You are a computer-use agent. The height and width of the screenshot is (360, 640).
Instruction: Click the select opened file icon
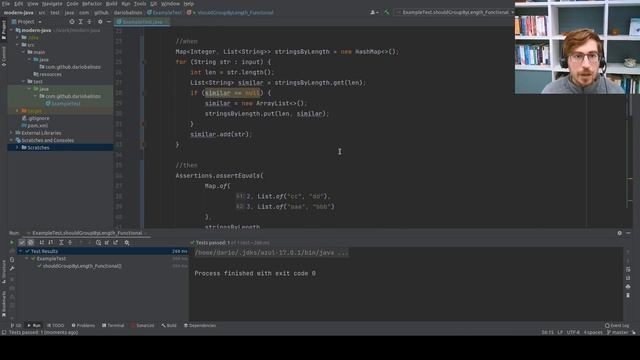click(x=72, y=22)
